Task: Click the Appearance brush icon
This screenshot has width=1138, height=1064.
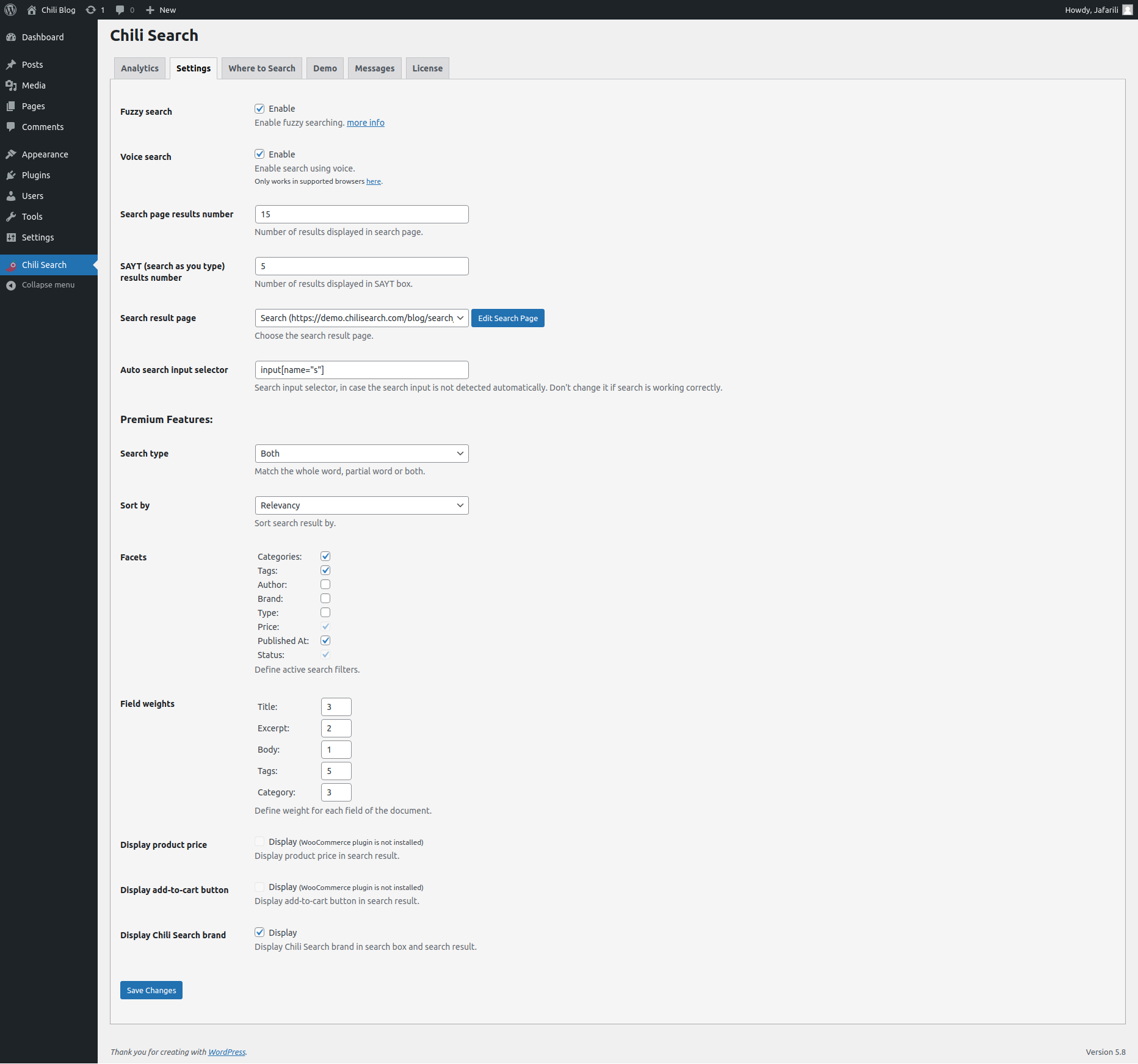Action: [x=11, y=154]
